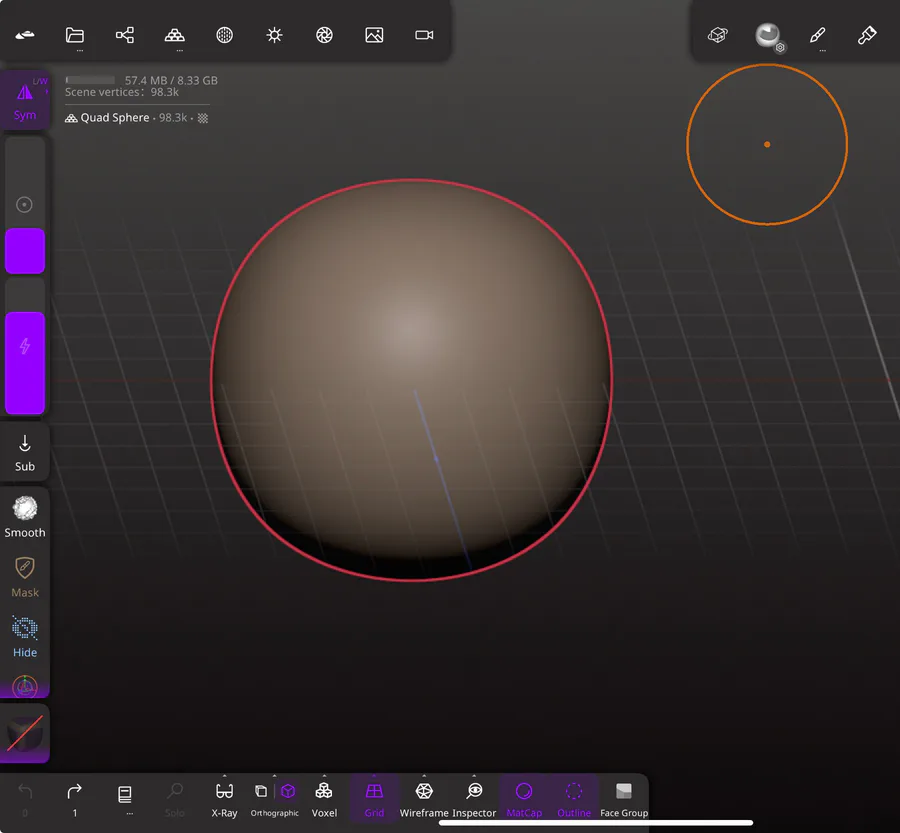
Task: Expand options arrow above Wireframe
Action: coord(424,776)
